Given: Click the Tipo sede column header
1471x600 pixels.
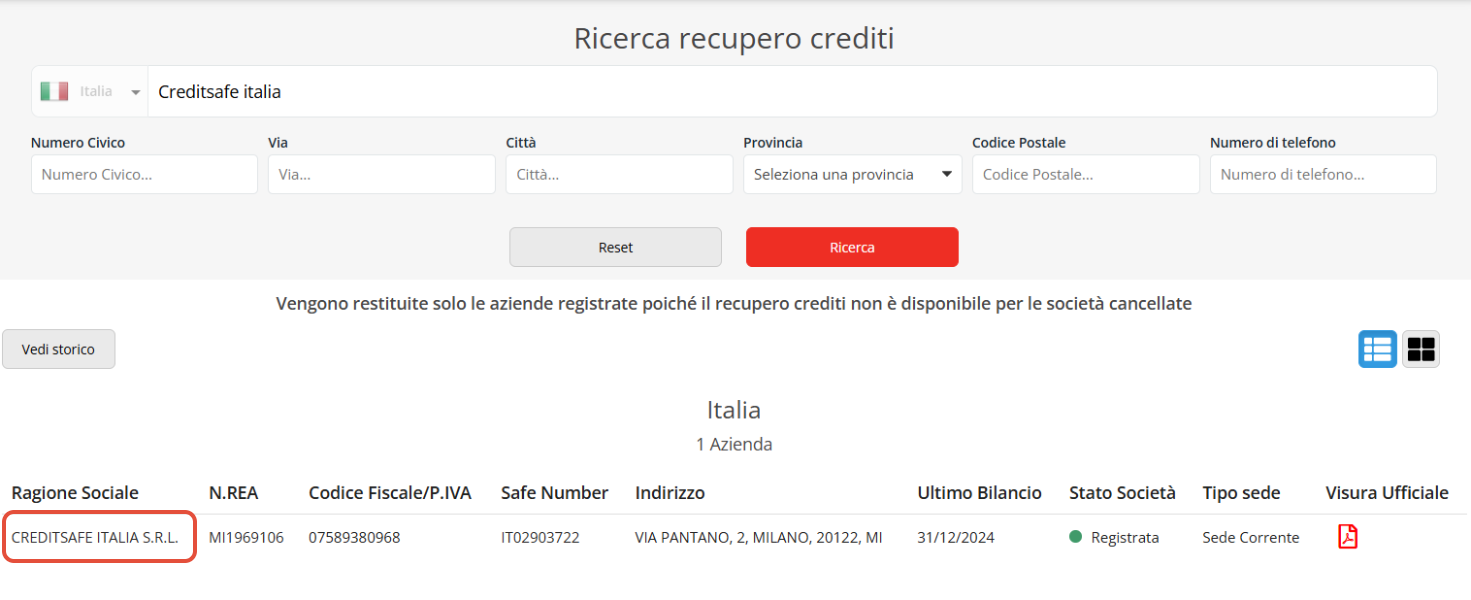Looking at the screenshot, I should tap(1241, 493).
